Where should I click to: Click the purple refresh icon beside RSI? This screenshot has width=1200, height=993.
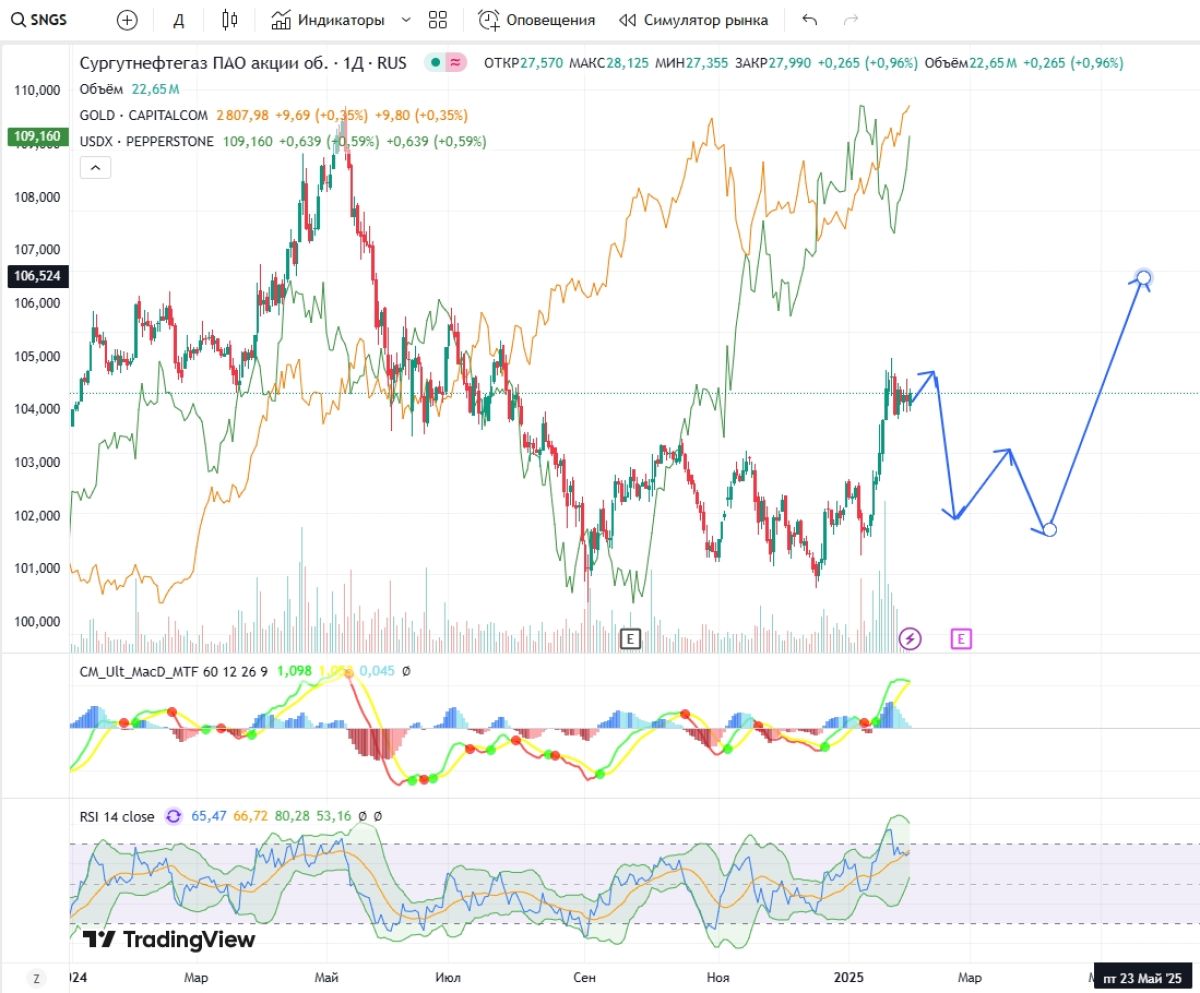point(173,816)
